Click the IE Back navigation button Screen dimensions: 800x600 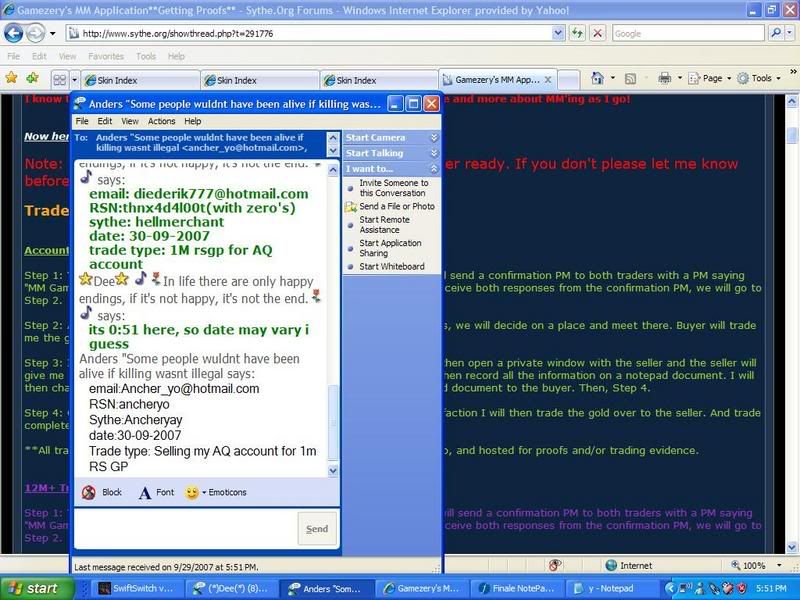coord(14,34)
